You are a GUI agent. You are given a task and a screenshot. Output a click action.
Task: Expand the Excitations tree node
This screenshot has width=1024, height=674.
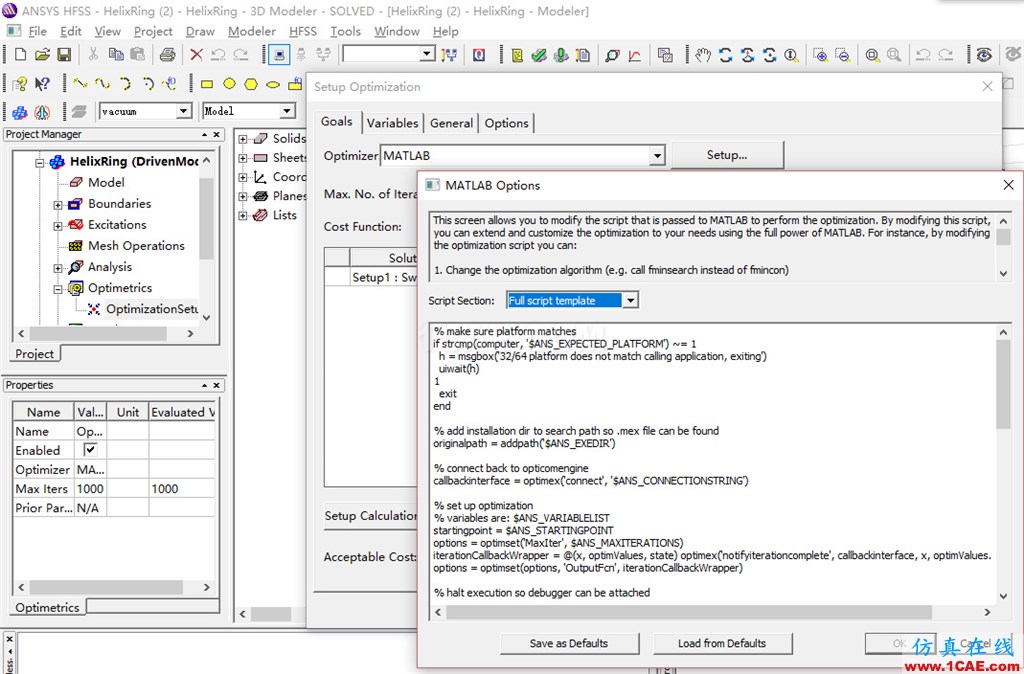coord(57,226)
